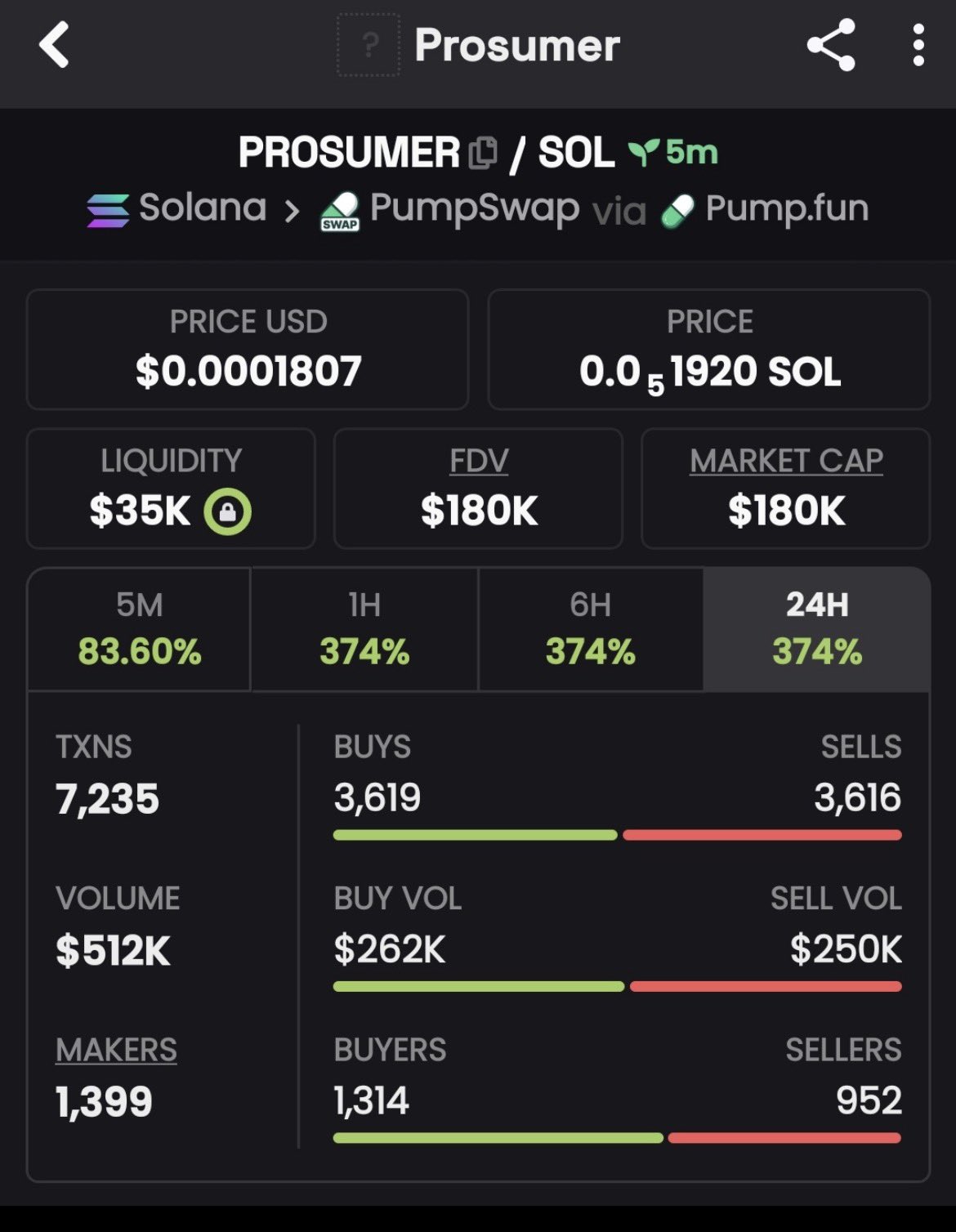956x1232 pixels.
Task: Switch to the 6H timeframe tab
Action: coord(590,629)
